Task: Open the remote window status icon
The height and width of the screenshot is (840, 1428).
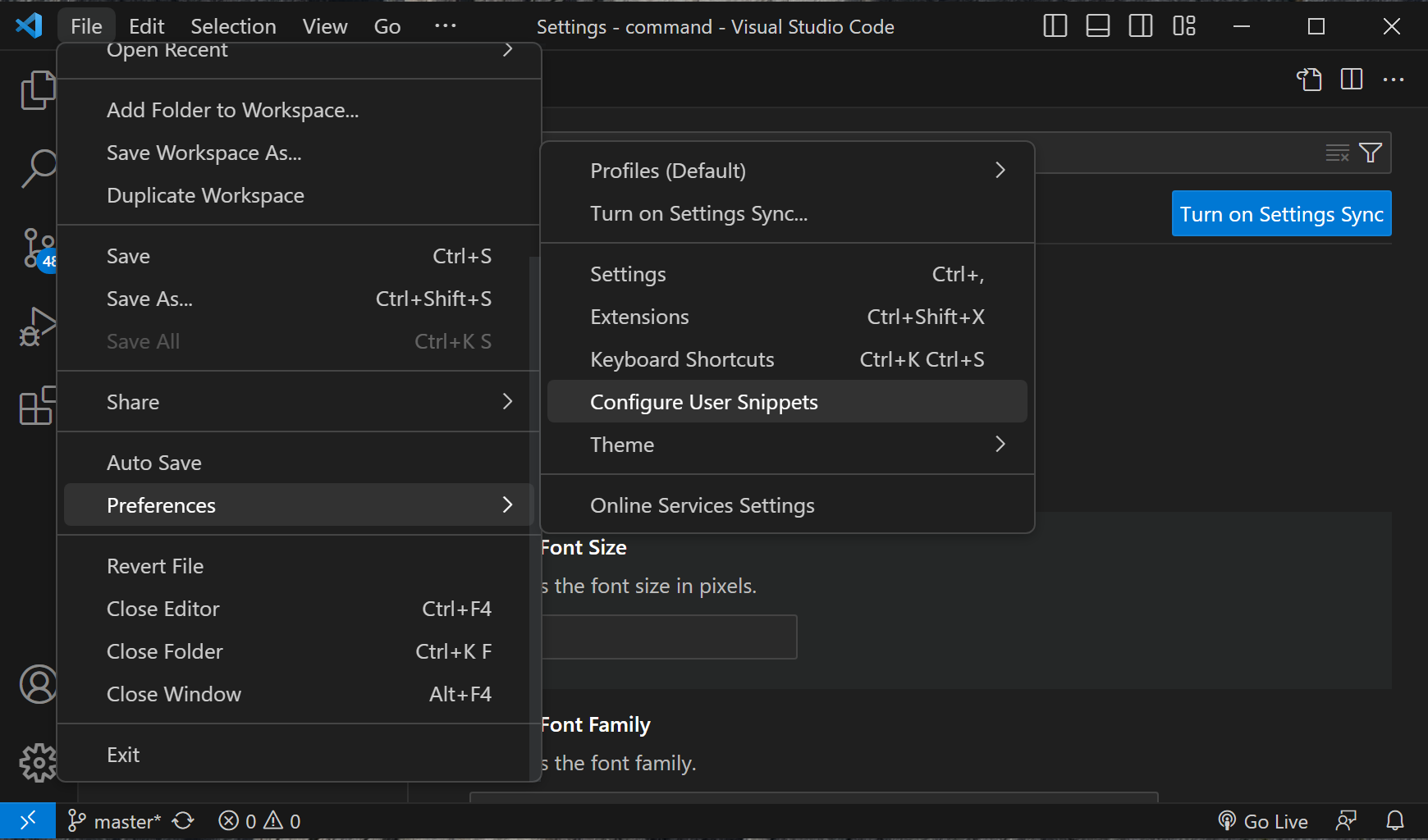Action: click(x=28, y=820)
